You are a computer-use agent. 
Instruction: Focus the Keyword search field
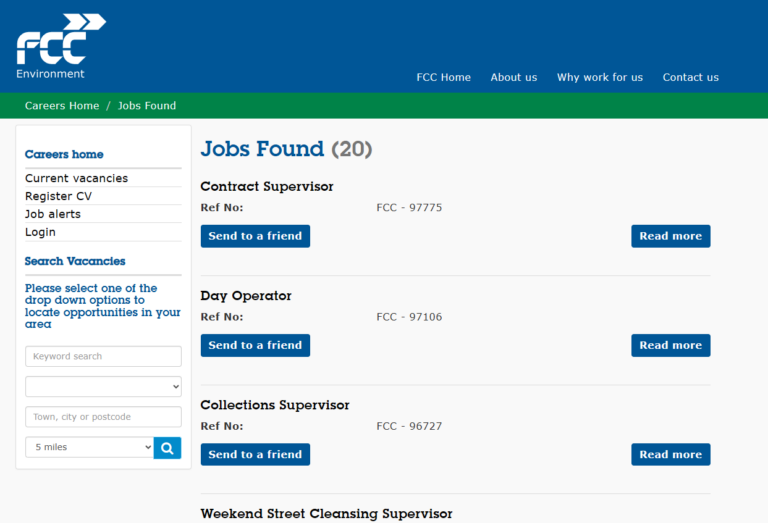(x=103, y=356)
